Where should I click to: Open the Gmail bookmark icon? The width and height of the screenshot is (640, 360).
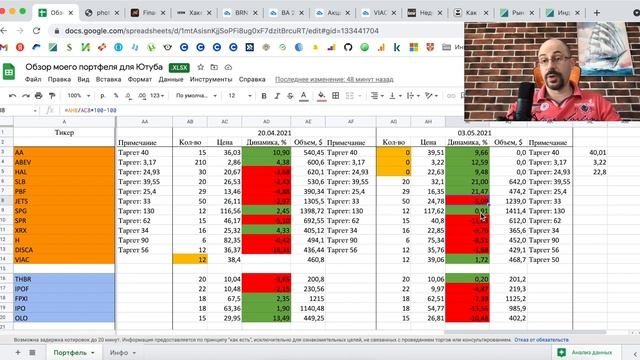(4, 47)
